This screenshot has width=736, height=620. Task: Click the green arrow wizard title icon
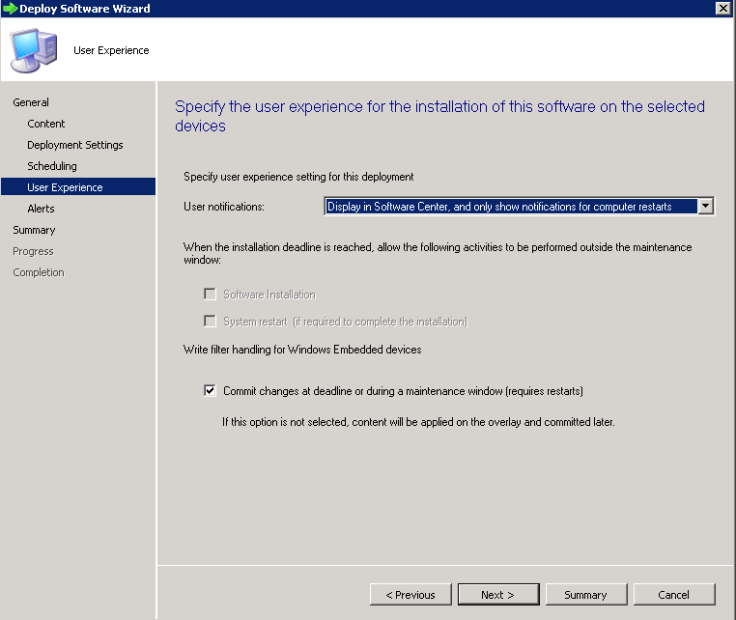(x=10, y=8)
